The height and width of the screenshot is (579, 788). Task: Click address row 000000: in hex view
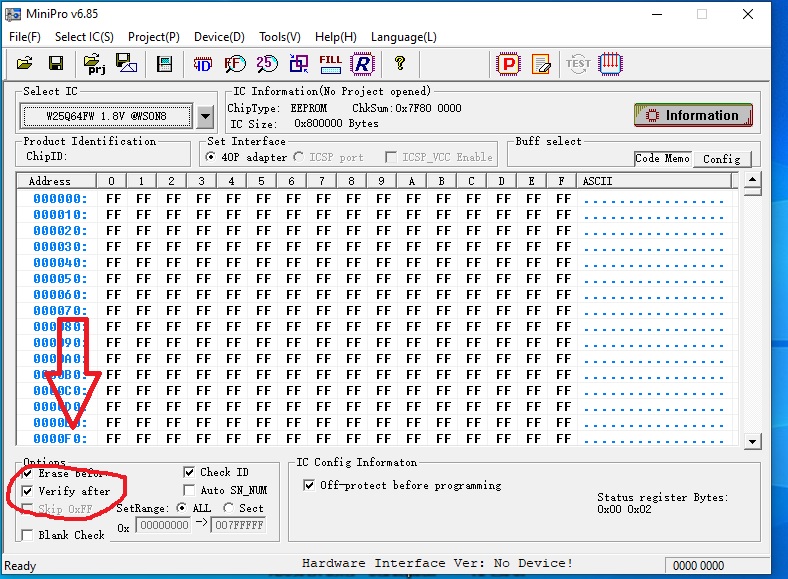(x=60, y=199)
